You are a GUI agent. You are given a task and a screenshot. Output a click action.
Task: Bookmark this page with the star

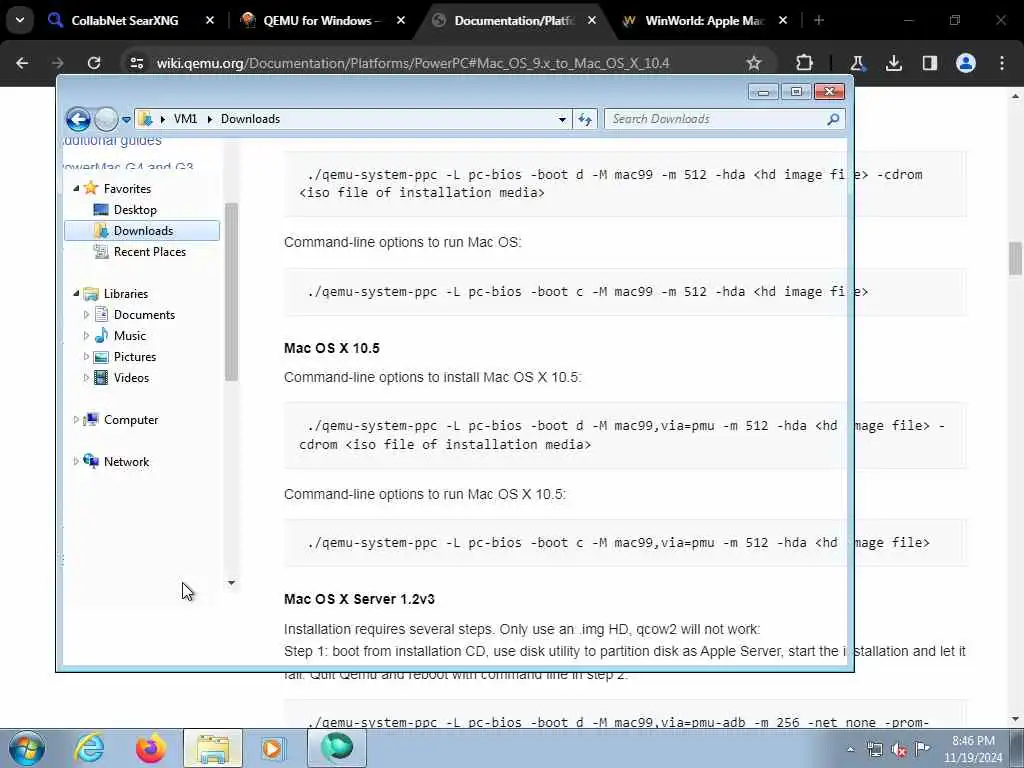tap(754, 63)
